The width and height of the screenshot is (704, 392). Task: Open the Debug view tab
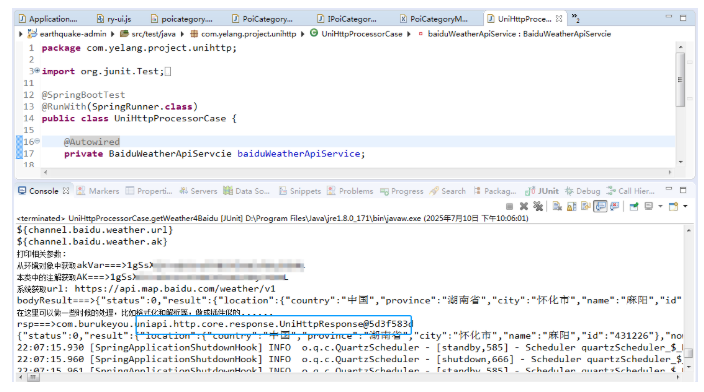[x=582, y=191]
